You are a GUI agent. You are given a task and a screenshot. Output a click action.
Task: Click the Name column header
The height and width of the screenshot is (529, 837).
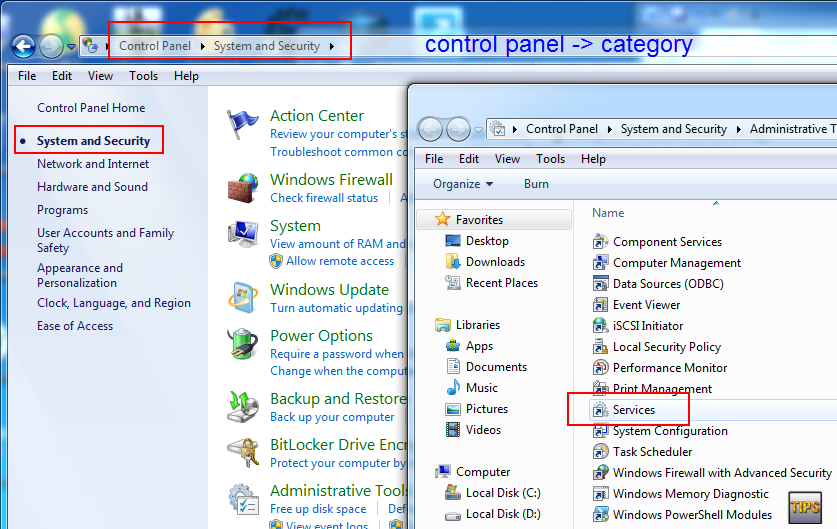608,213
